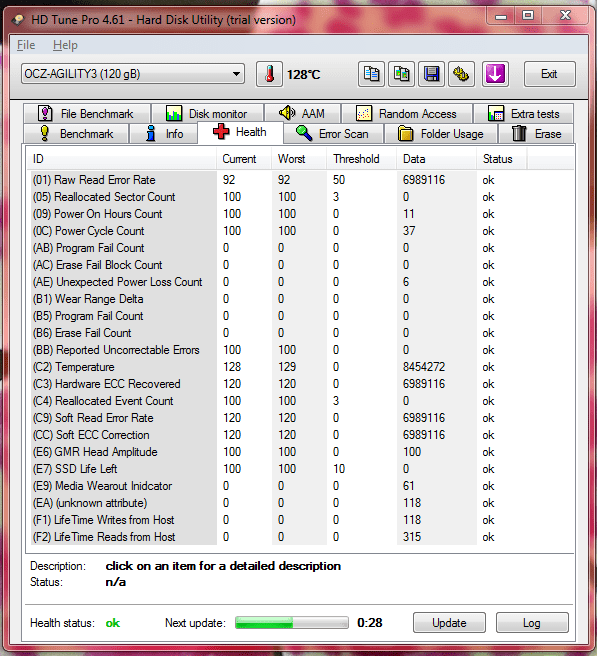Click the Status column header
Screen dimensions: 597x656
502,159
